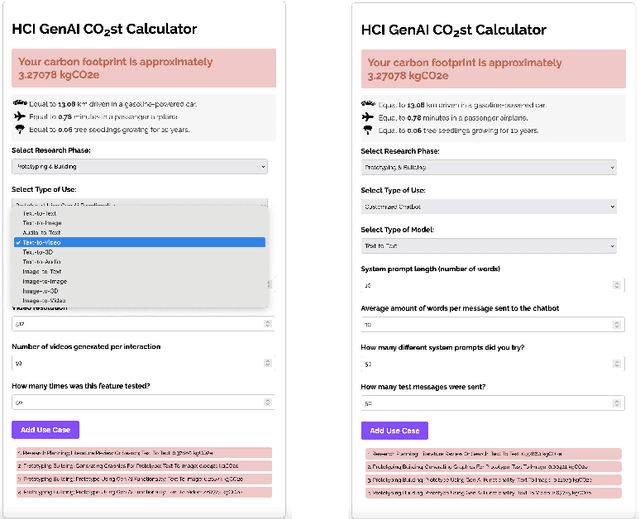Open the Customized Chatbot Type of Use dropdown

click(489, 206)
